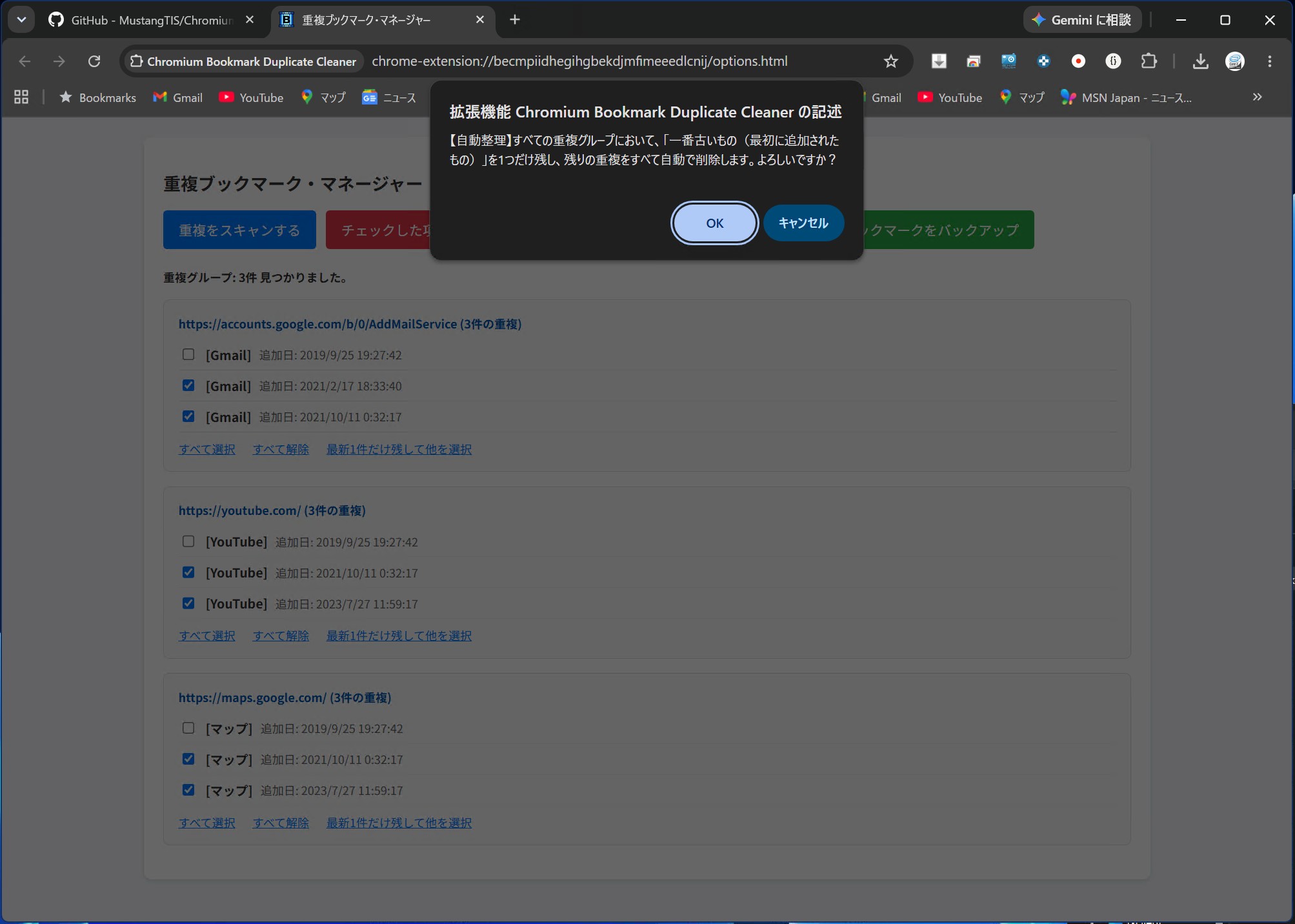Check the YouTube entry added 2019/9/25
Screen dimensions: 1295x924
188,542
